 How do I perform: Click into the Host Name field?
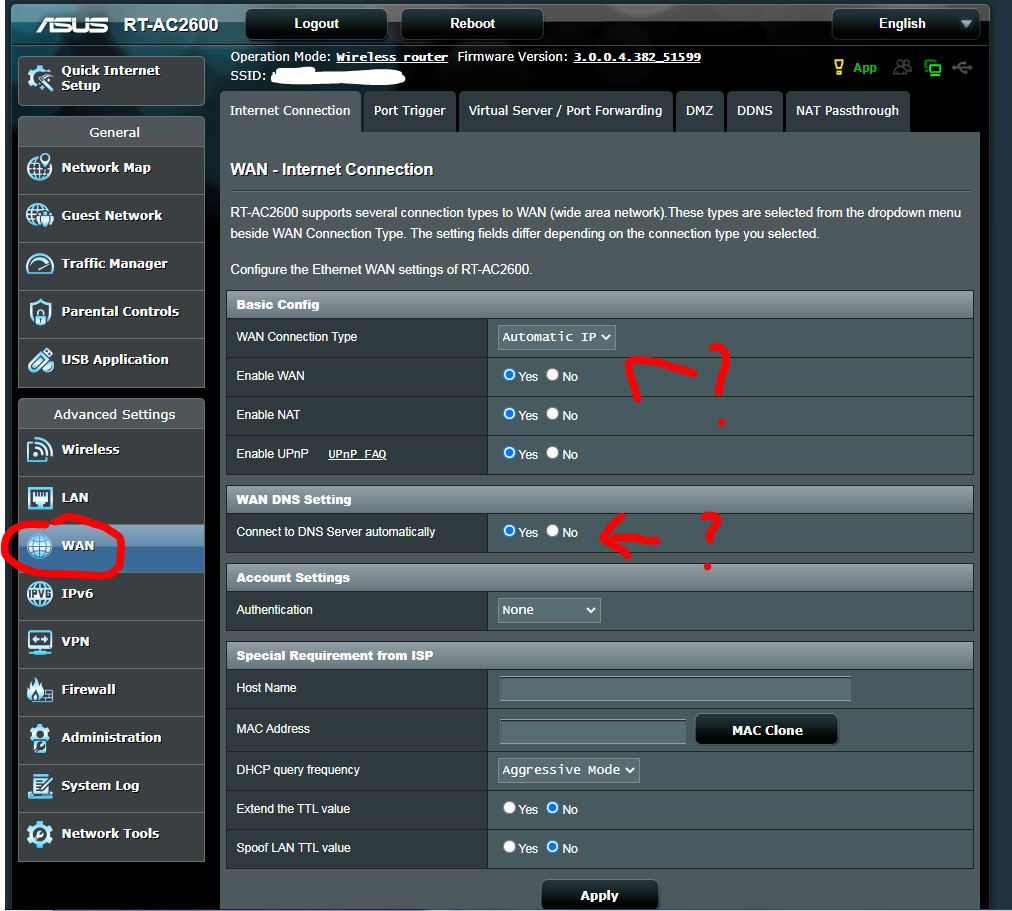click(x=675, y=688)
